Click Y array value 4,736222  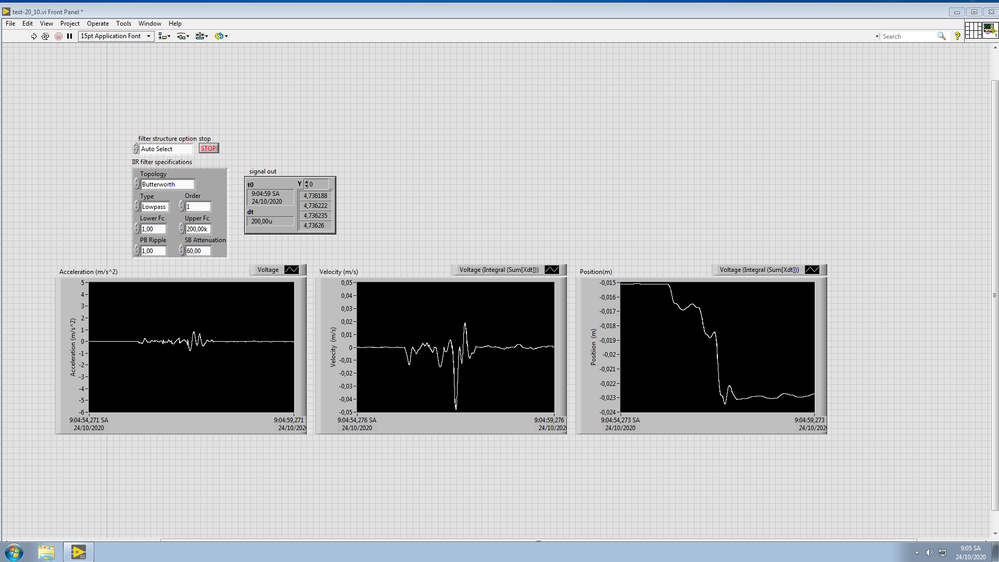(315, 206)
